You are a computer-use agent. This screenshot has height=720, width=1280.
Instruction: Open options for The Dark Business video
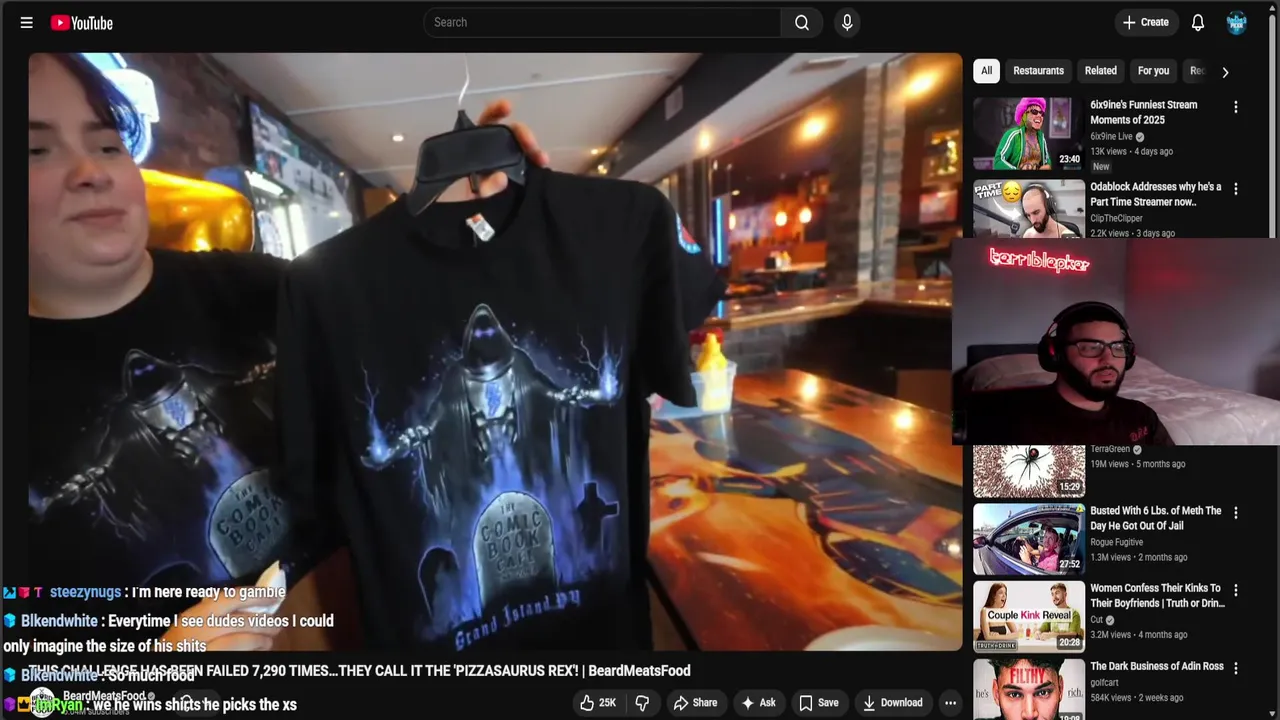point(1236,668)
